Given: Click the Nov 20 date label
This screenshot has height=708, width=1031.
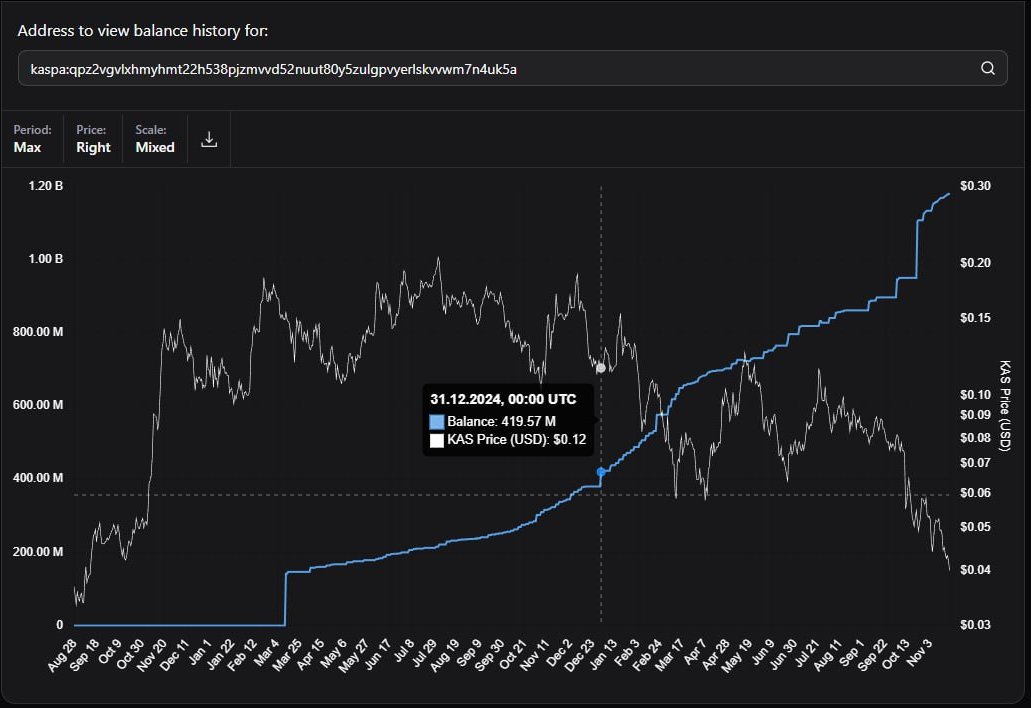Looking at the screenshot, I should 152,655.
